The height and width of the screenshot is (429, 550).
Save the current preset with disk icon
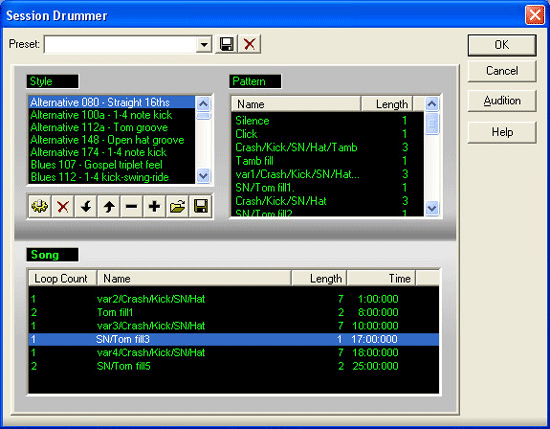[x=226, y=44]
